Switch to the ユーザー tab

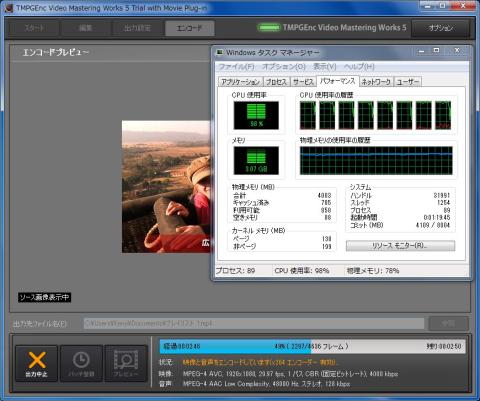[x=408, y=82]
